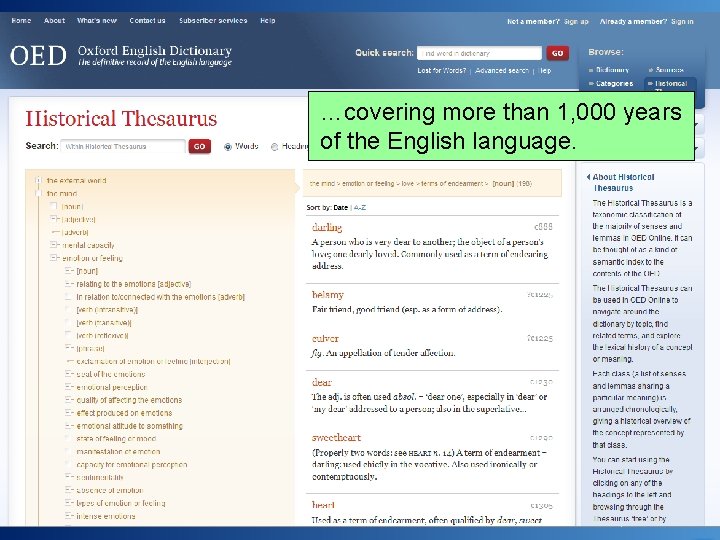Open Help link under Quick search
This screenshot has width=720, height=540.
click(545, 71)
